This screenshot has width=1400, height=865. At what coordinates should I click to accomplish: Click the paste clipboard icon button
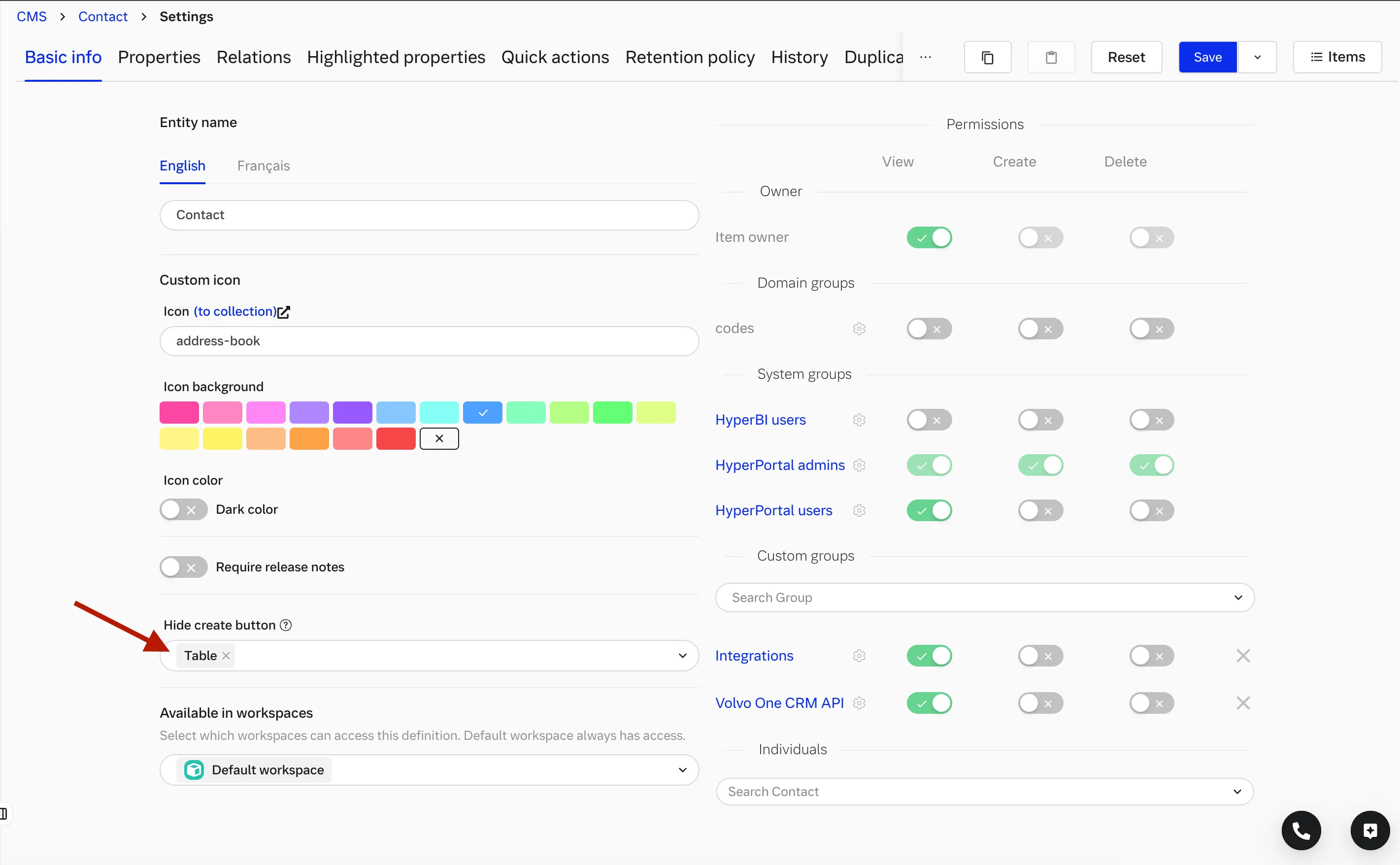(1051, 57)
